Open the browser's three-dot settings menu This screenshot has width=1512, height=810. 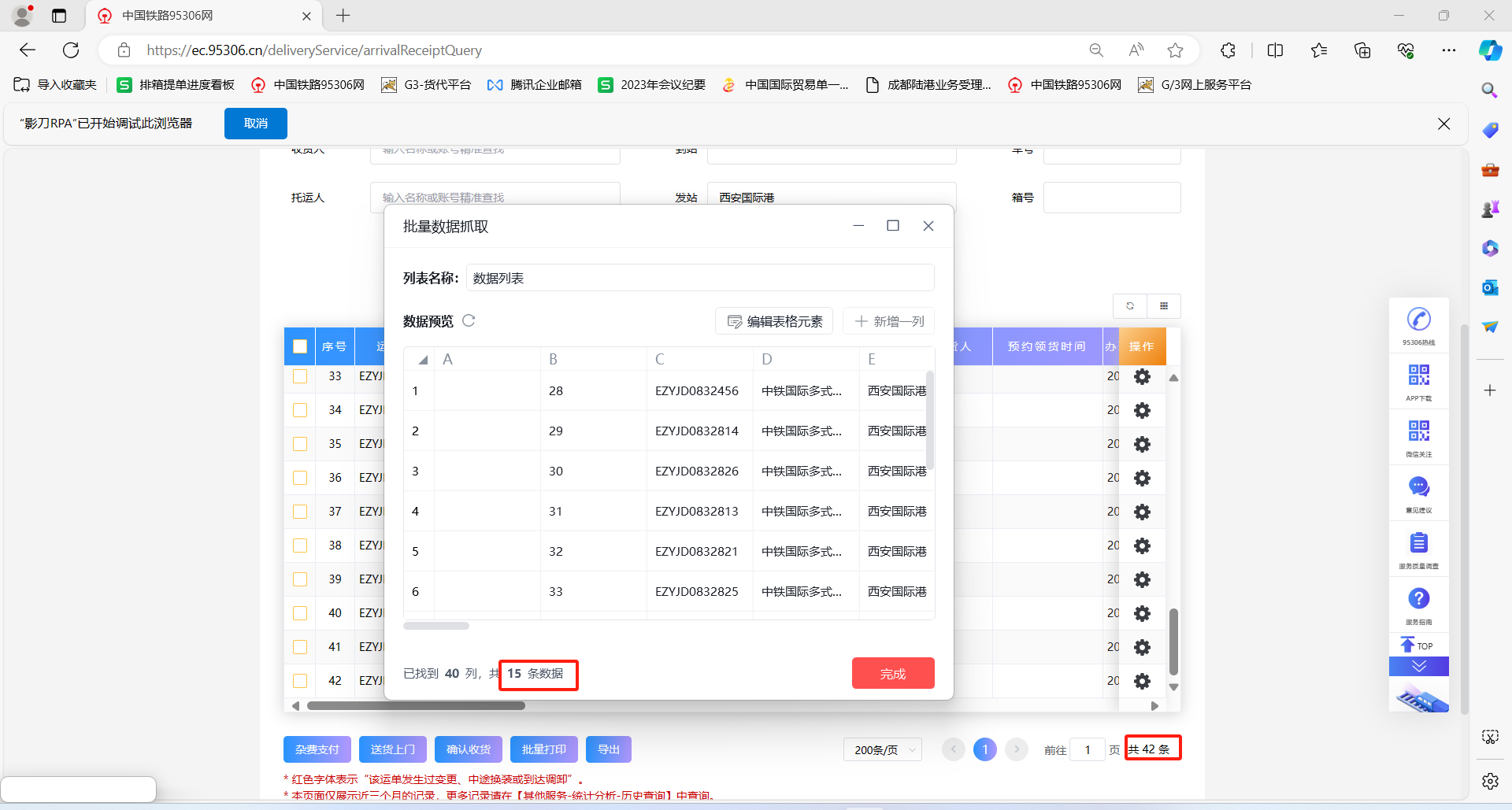pyautogui.click(x=1448, y=50)
